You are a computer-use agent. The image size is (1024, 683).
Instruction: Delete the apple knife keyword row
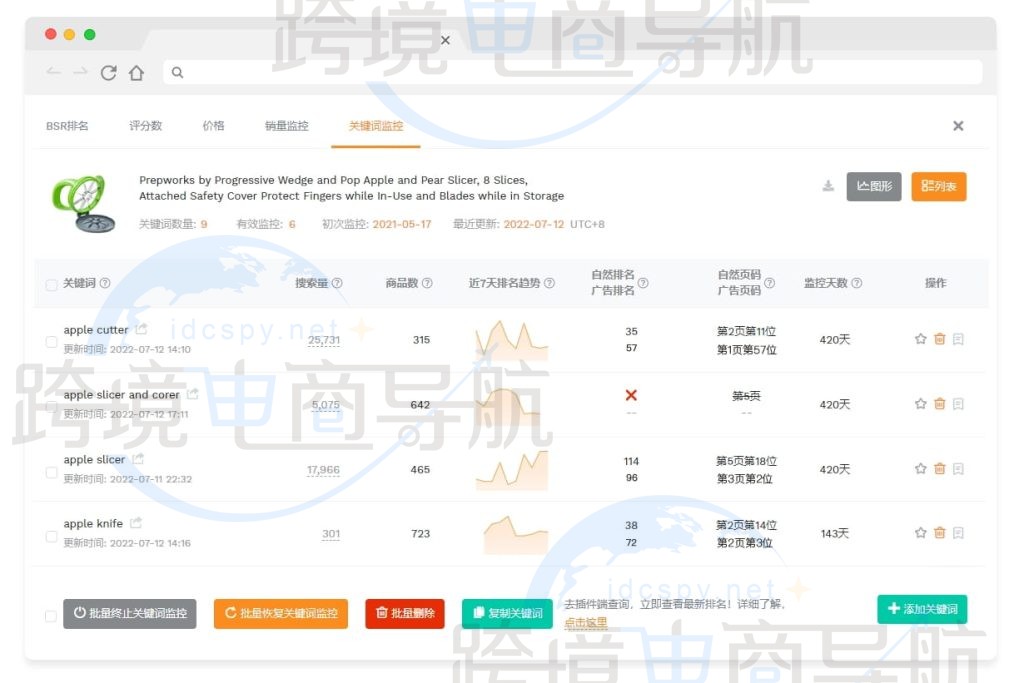939,533
